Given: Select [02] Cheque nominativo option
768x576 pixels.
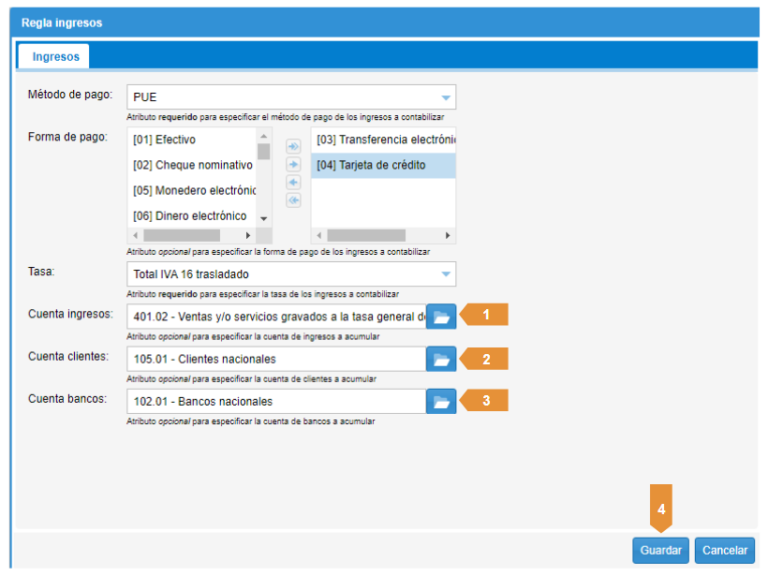Looking at the screenshot, I should pos(192,165).
